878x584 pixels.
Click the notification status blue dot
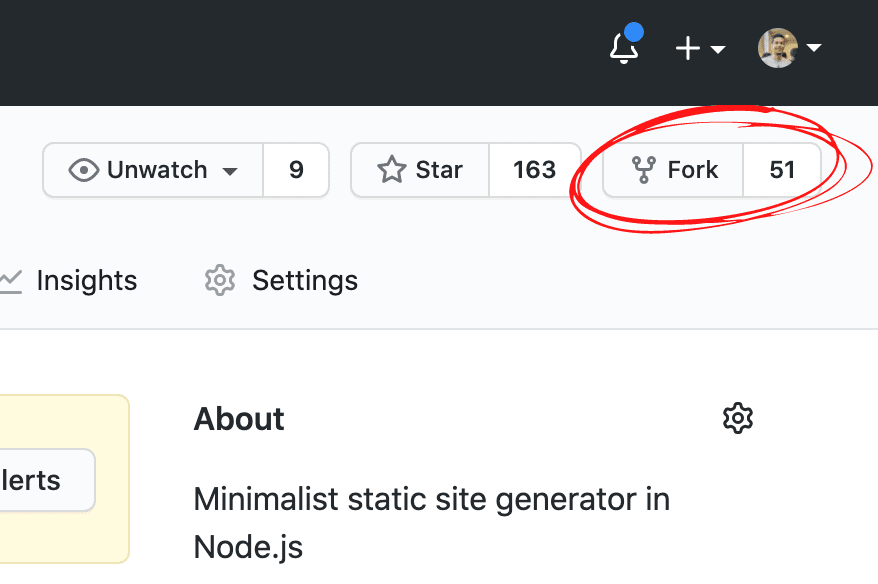[636, 32]
